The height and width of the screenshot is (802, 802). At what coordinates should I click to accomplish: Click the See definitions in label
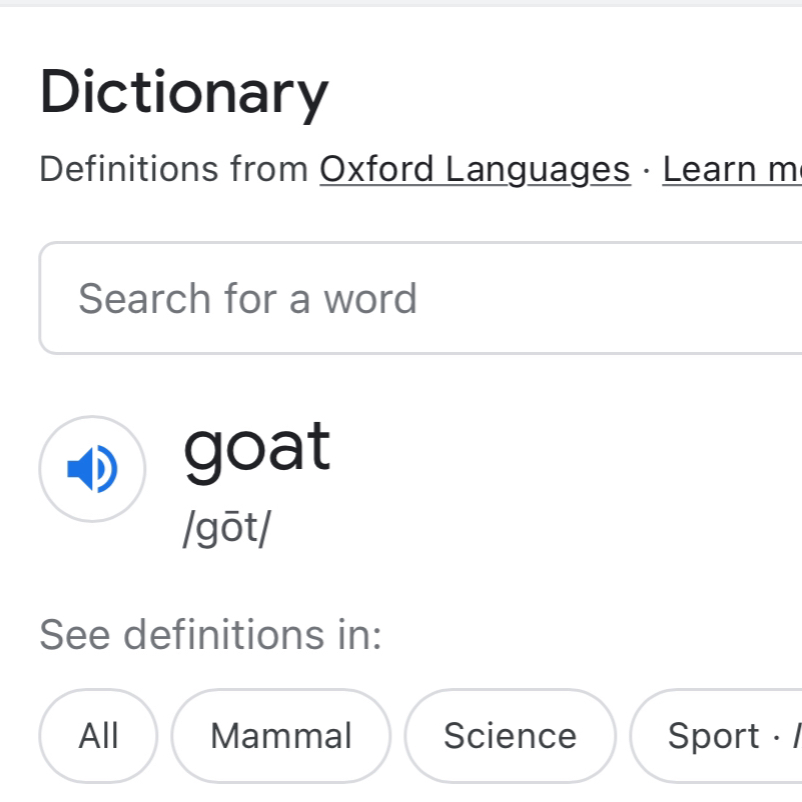(x=210, y=634)
